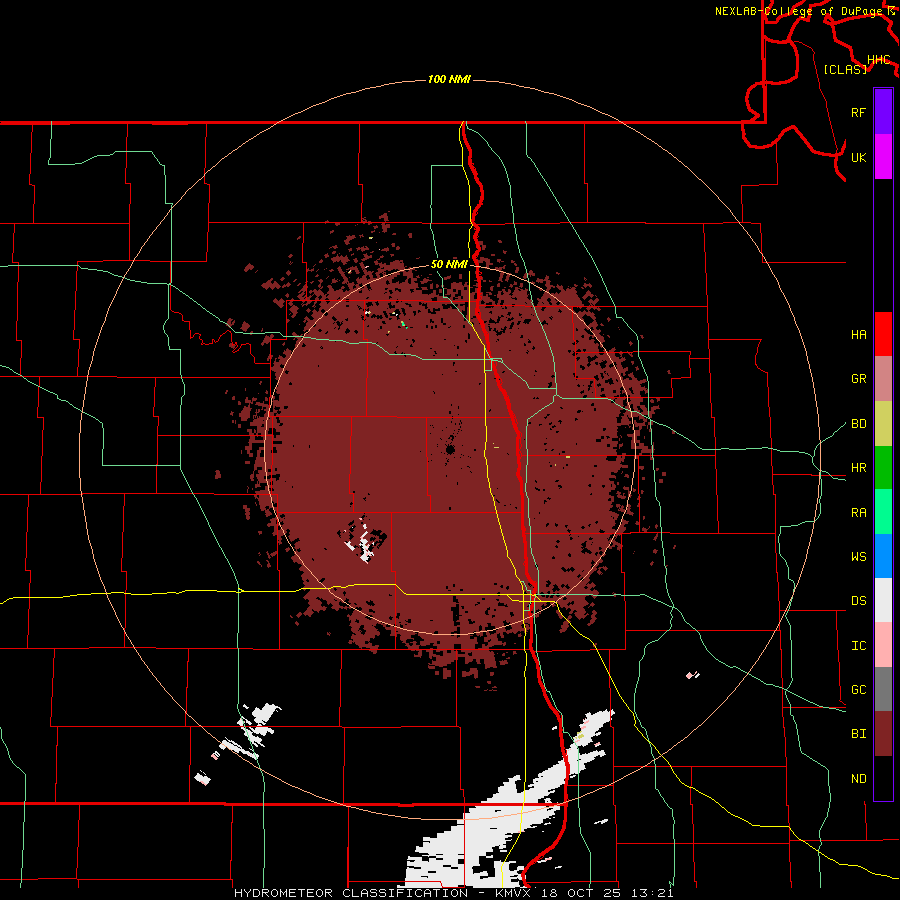Select the GR legend color block
900x900 pixels.
point(883,379)
